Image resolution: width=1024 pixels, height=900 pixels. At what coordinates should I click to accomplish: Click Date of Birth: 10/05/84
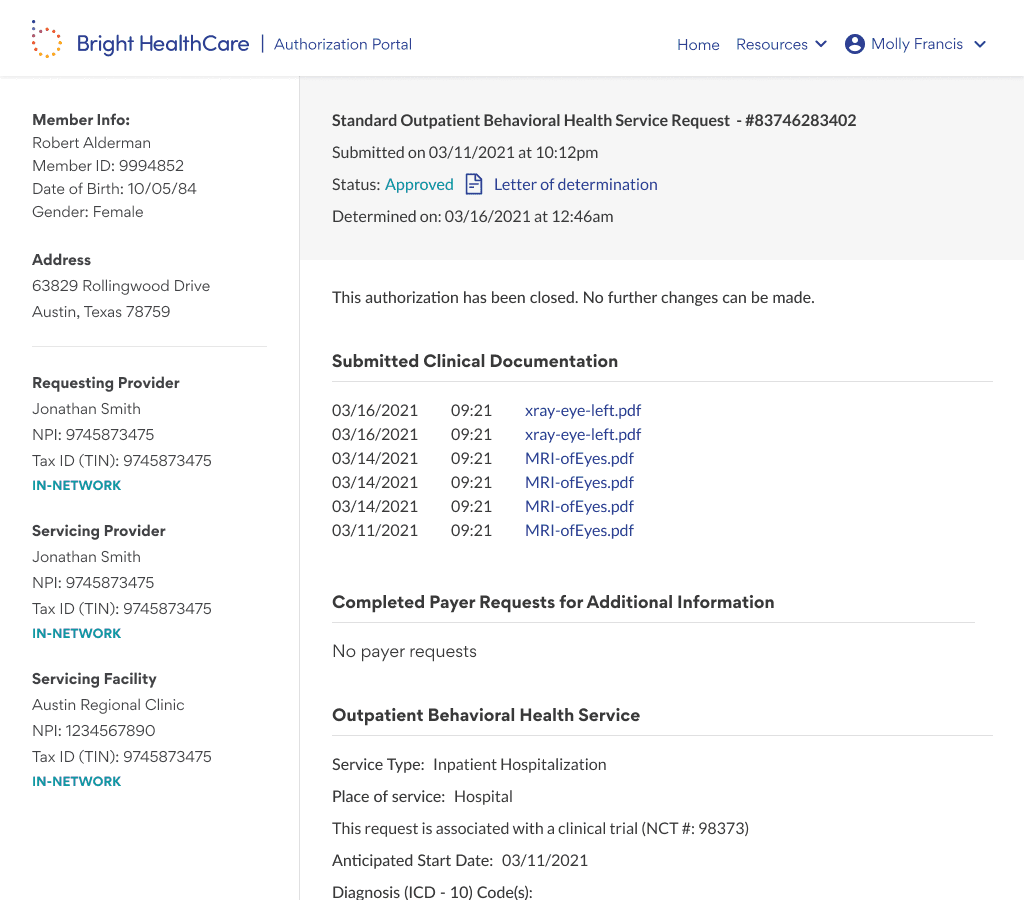114,188
